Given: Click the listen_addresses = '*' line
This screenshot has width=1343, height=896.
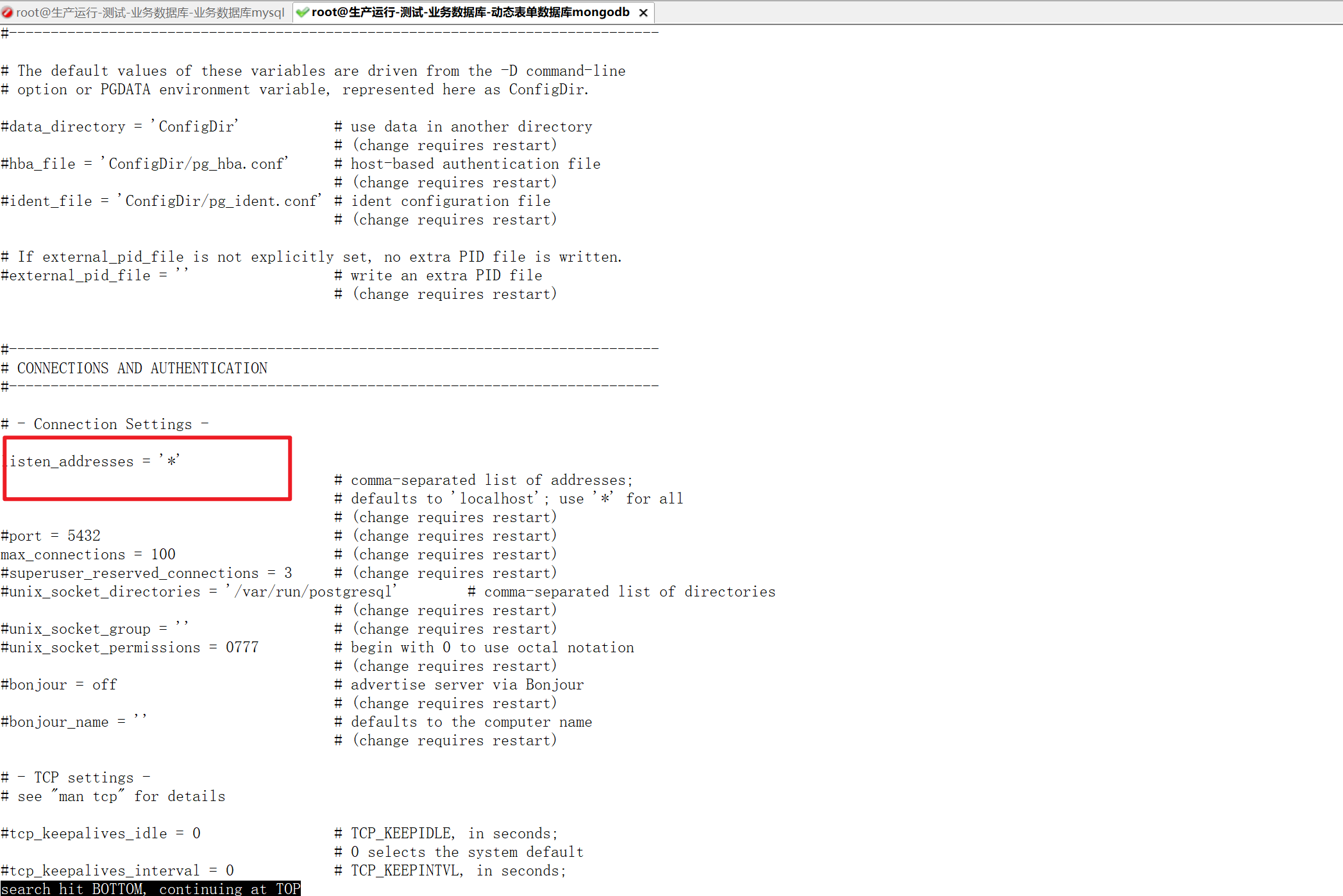Looking at the screenshot, I should point(94,461).
